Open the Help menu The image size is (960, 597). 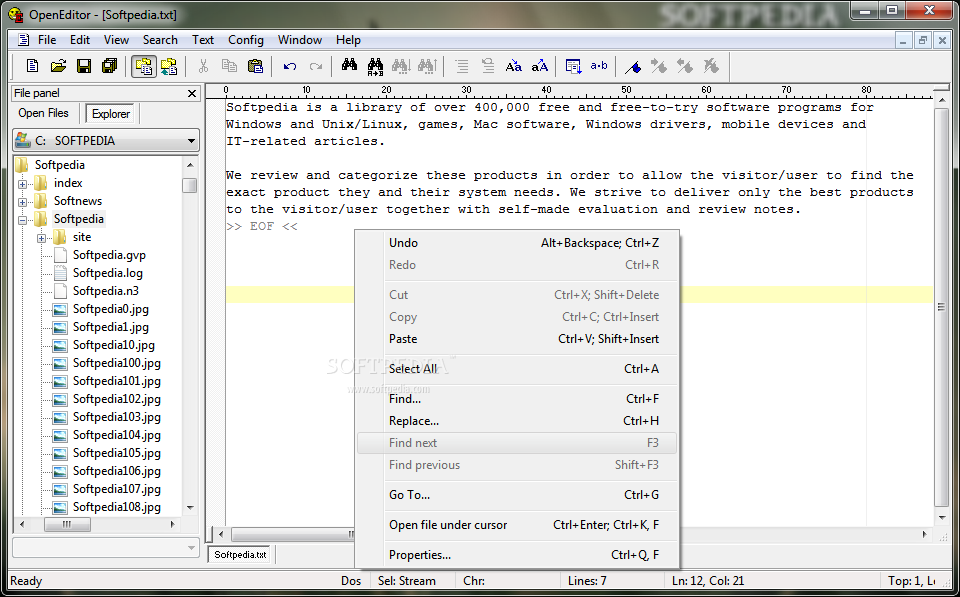click(348, 40)
